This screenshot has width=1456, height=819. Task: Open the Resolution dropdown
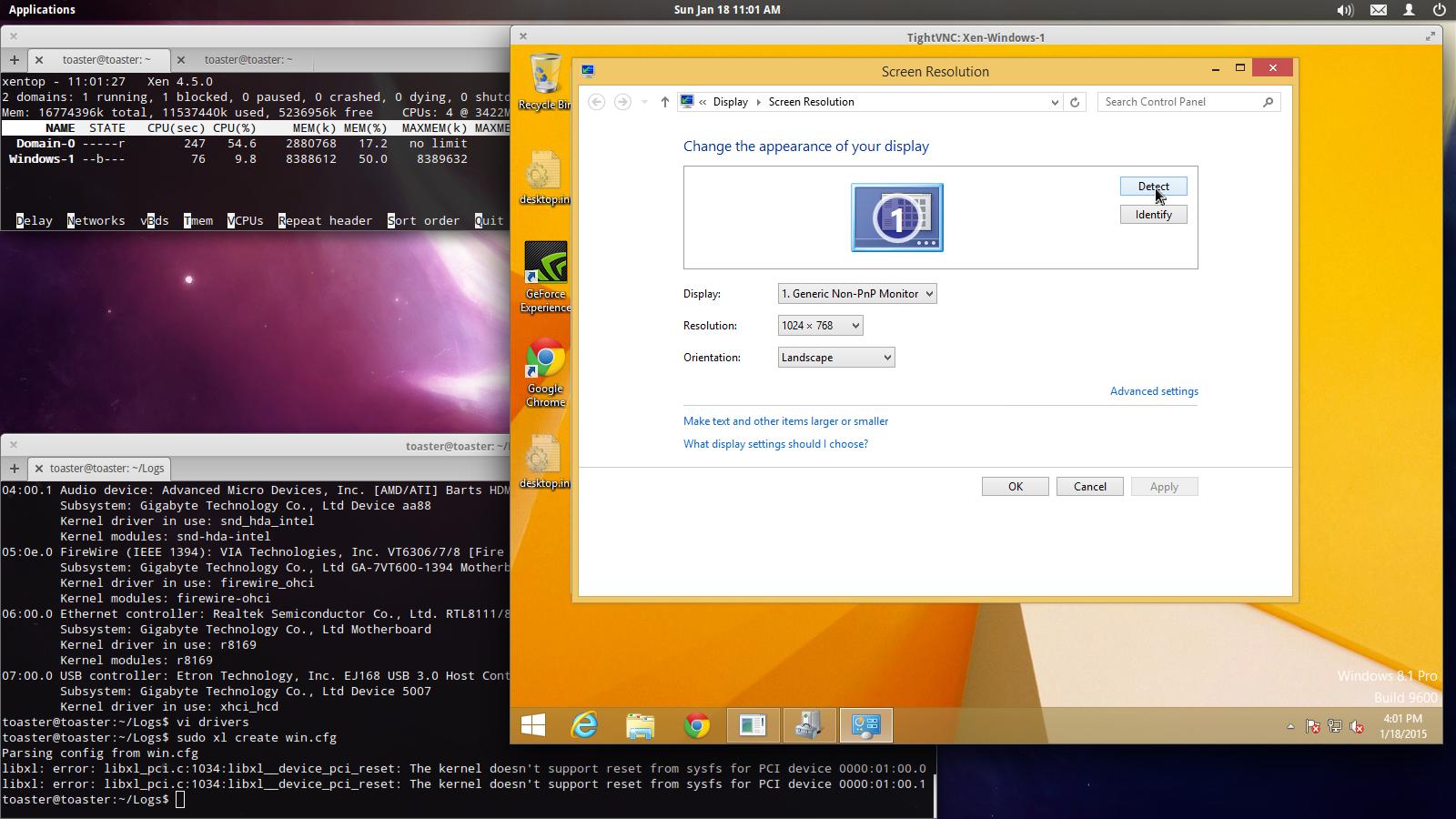(820, 326)
